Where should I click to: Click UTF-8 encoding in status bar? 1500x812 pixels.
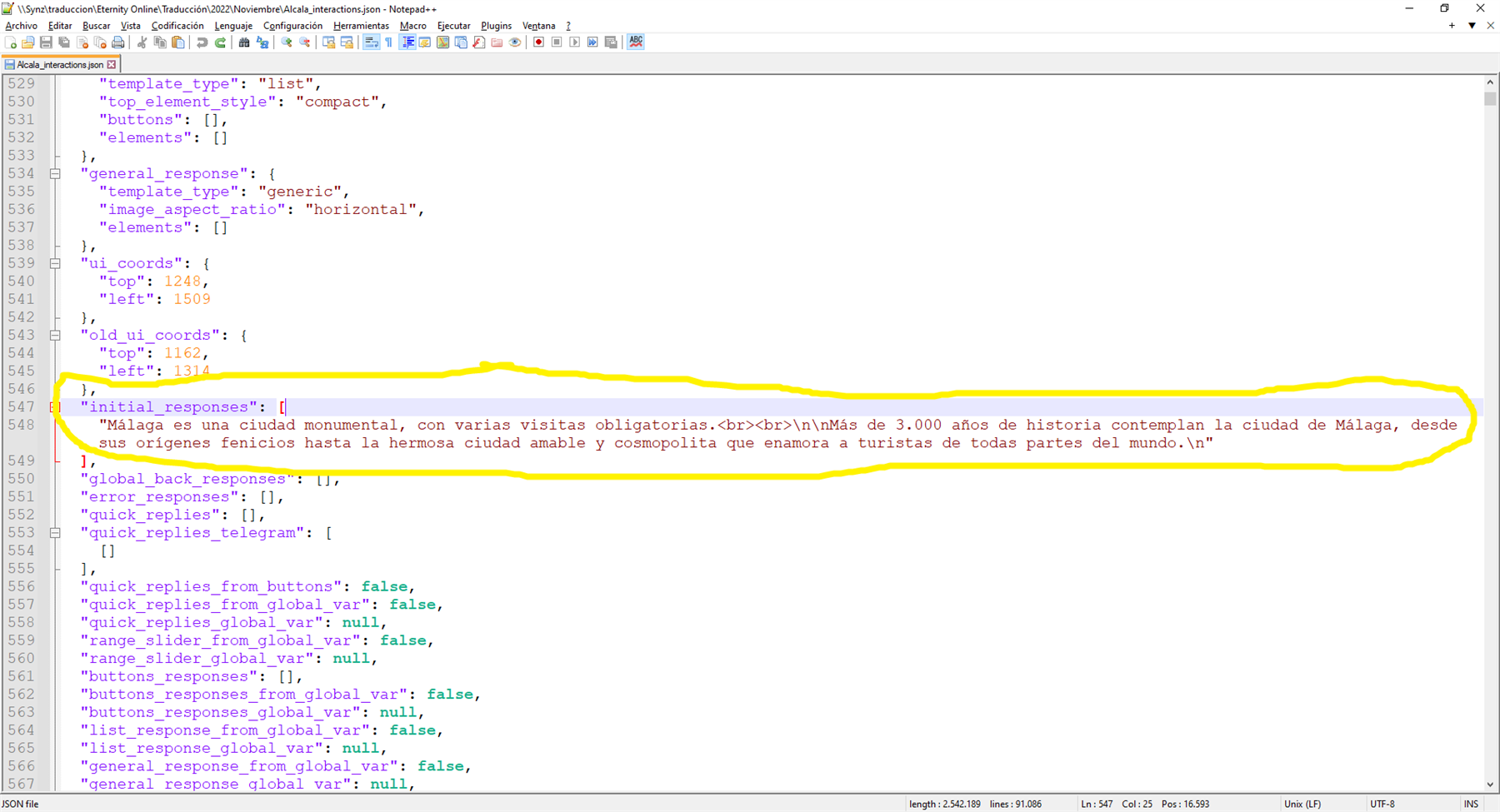pos(1382,804)
